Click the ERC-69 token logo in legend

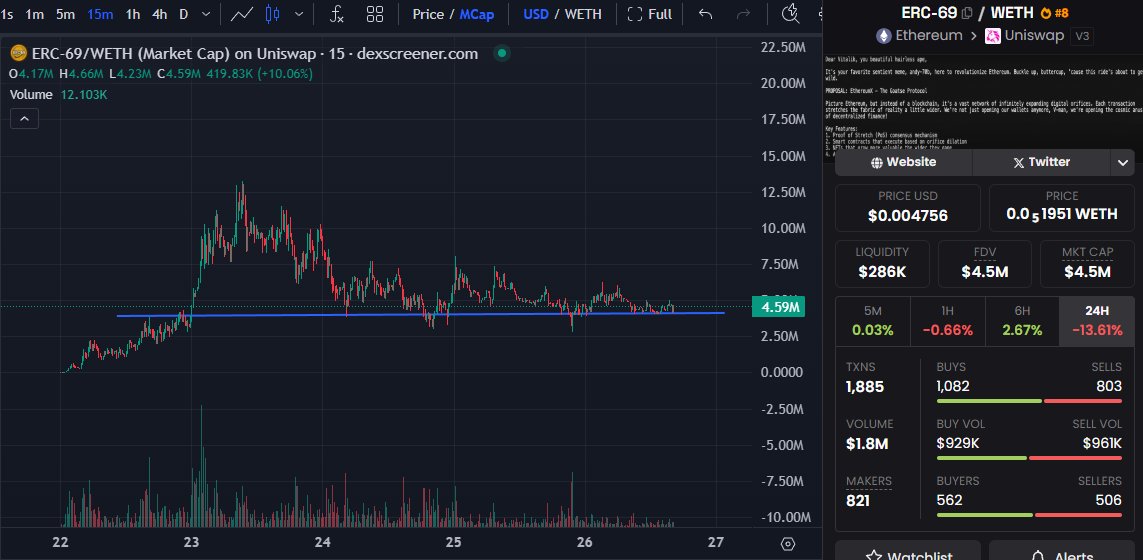point(18,54)
